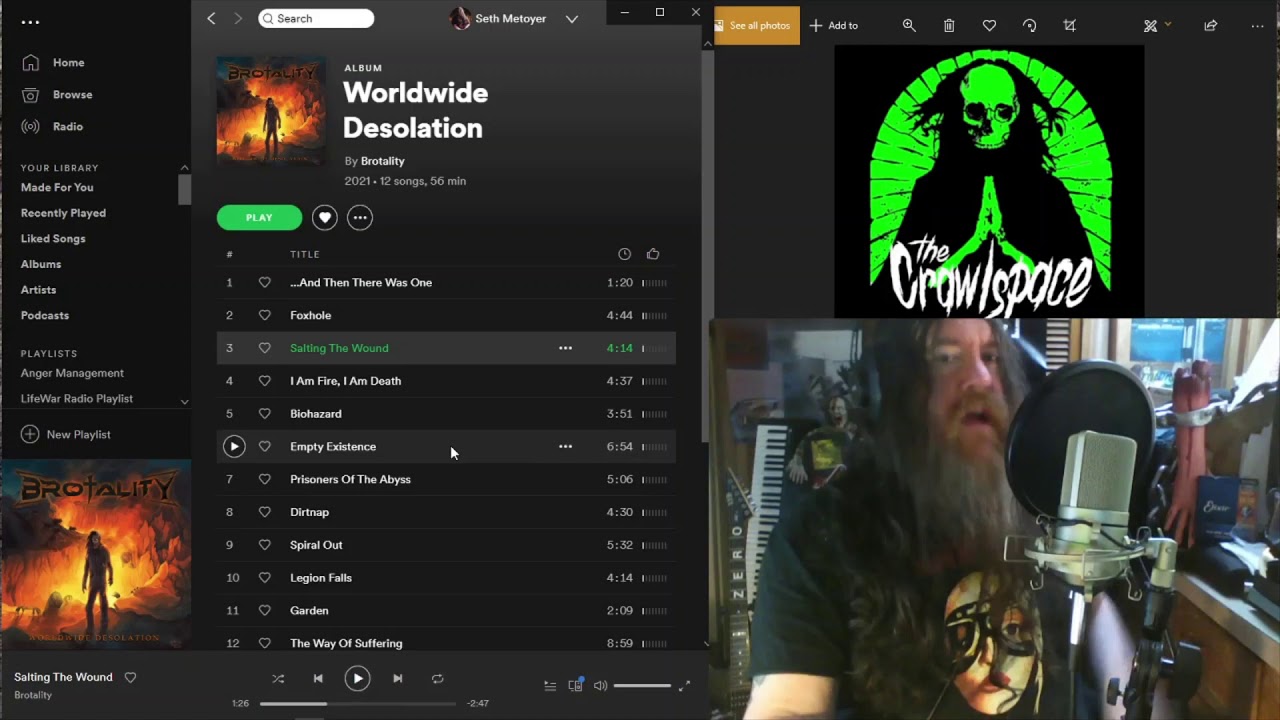Open Recently Played library section
The image size is (1280, 720).
click(63, 213)
